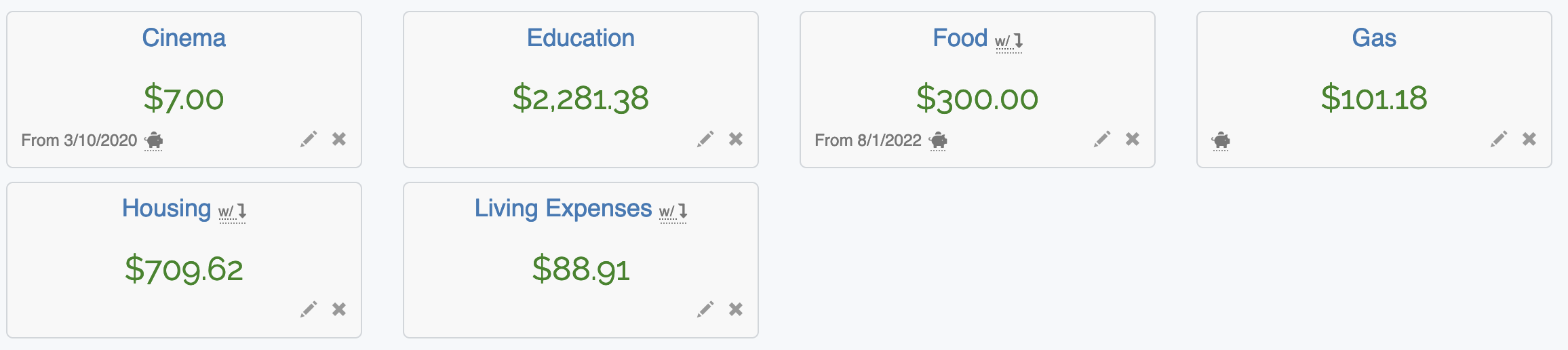
Task: Remove the Gas category card
Action: pos(1529,139)
